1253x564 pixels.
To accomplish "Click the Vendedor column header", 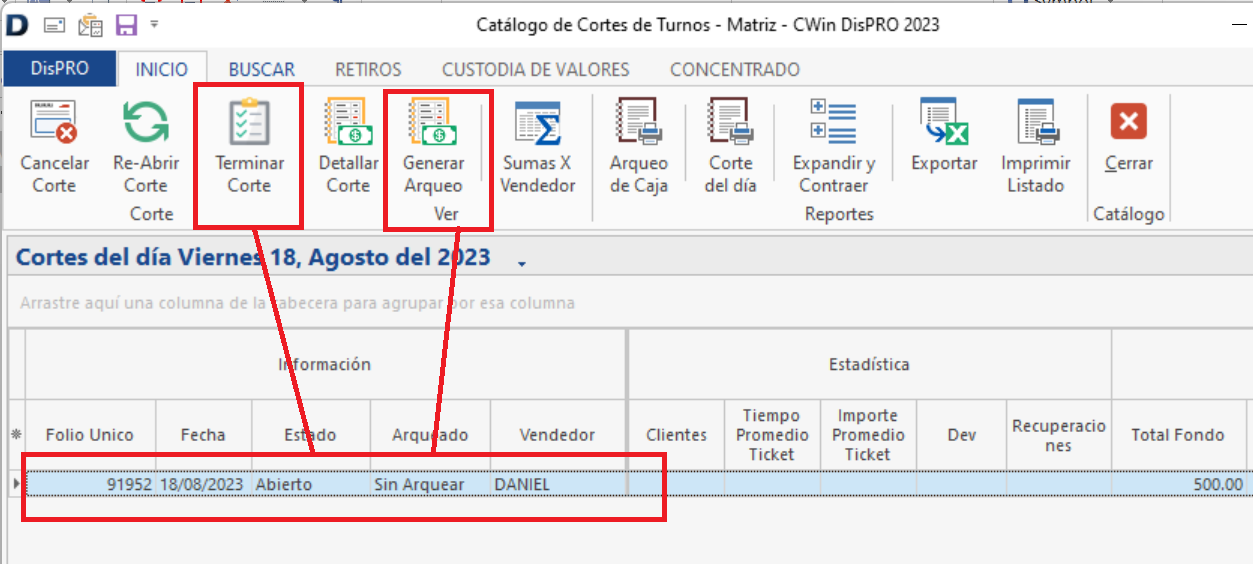I will coord(558,435).
